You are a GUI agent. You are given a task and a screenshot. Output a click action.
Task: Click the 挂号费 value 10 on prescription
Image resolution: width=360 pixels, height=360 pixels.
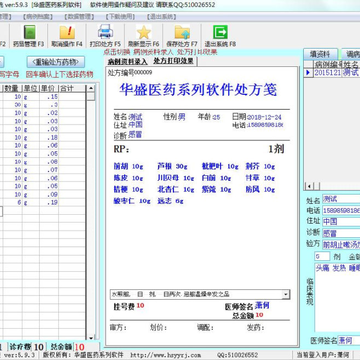[x=140, y=306]
